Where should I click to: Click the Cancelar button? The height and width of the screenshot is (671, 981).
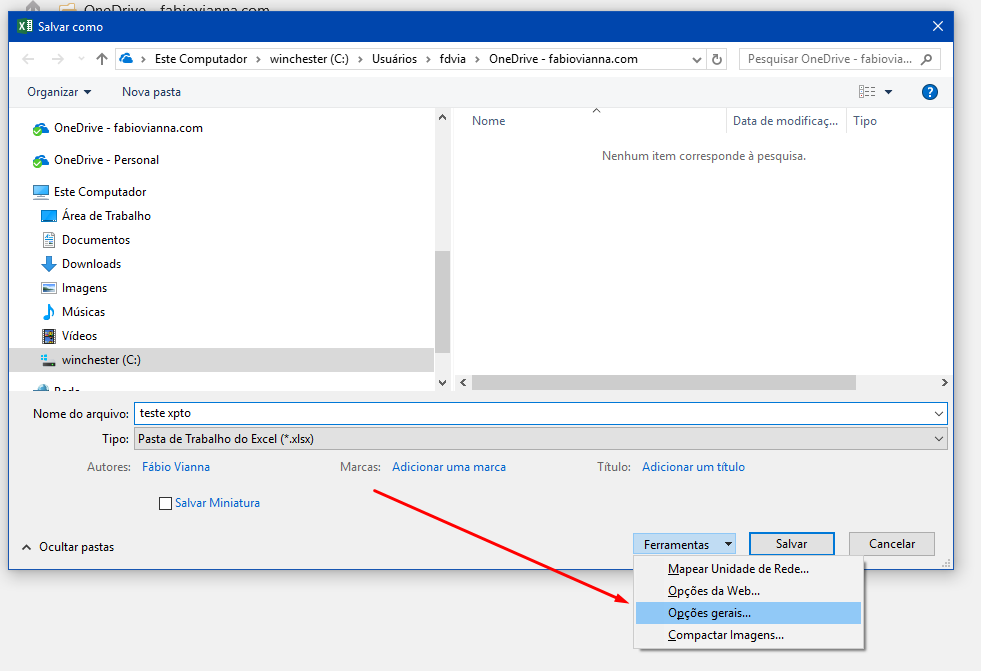[x=892, y=543]
